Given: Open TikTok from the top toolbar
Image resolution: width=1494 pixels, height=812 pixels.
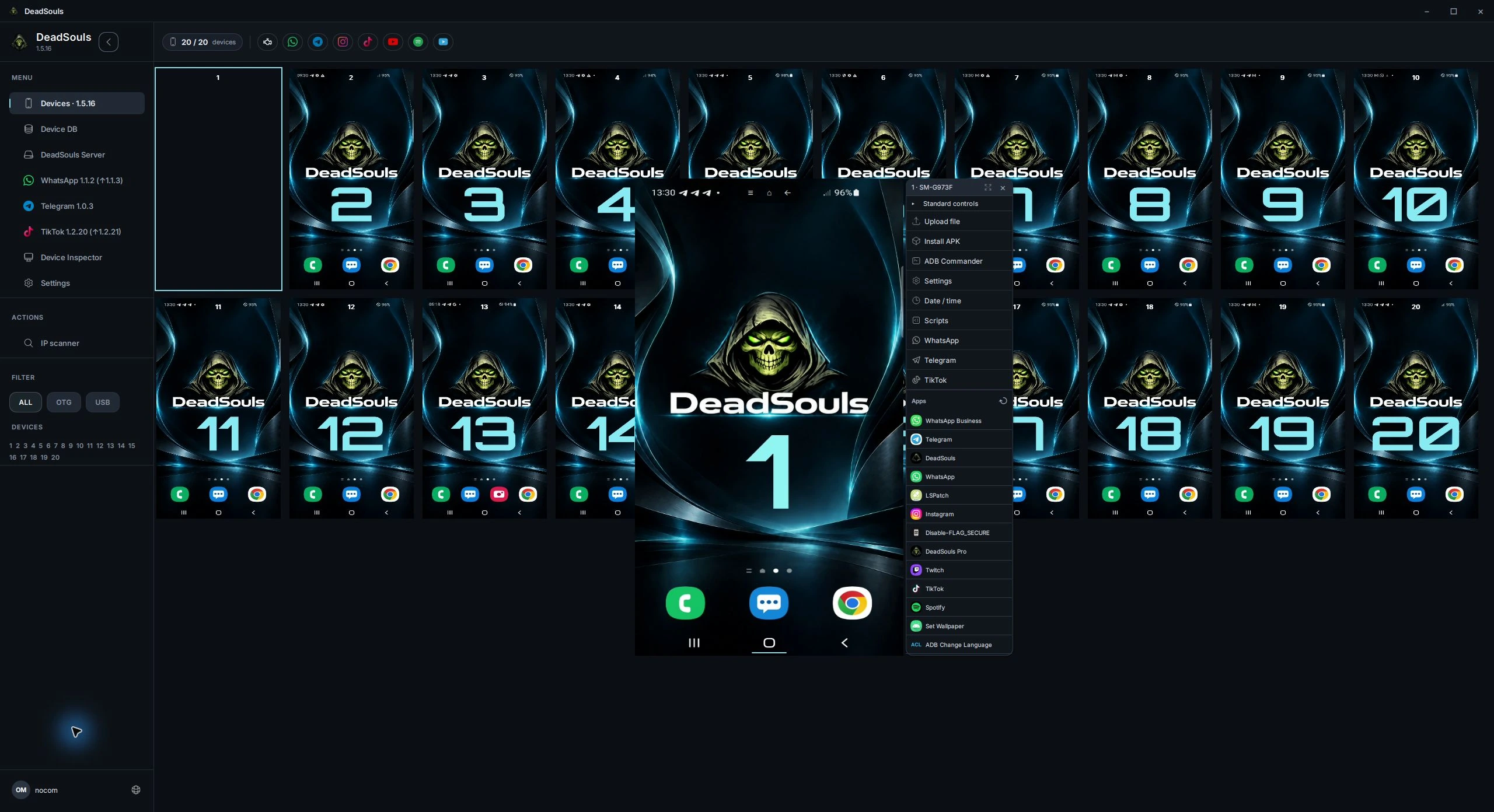Looking at the screenshot, I should 368,42.
